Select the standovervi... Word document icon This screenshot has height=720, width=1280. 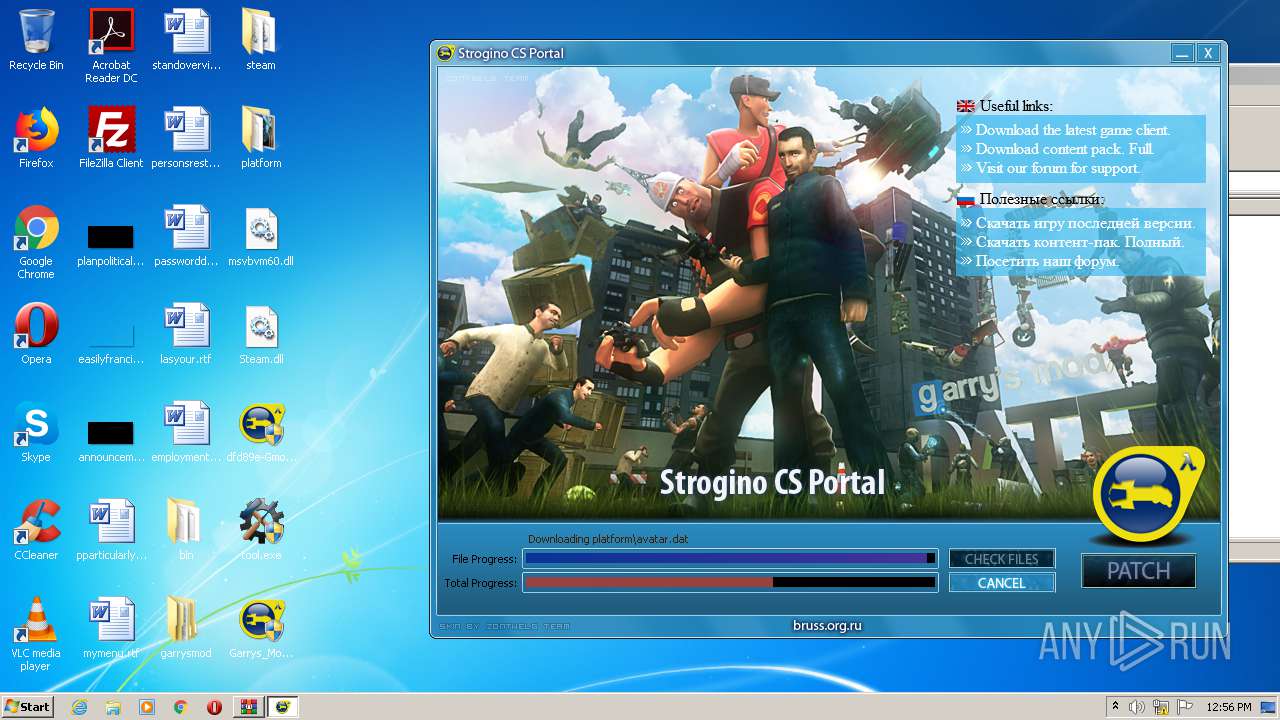pyautogui.click(x=186, y=40)
